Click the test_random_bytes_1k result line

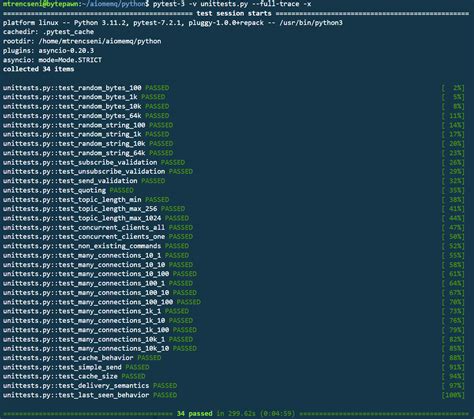(x=84, y=97)
